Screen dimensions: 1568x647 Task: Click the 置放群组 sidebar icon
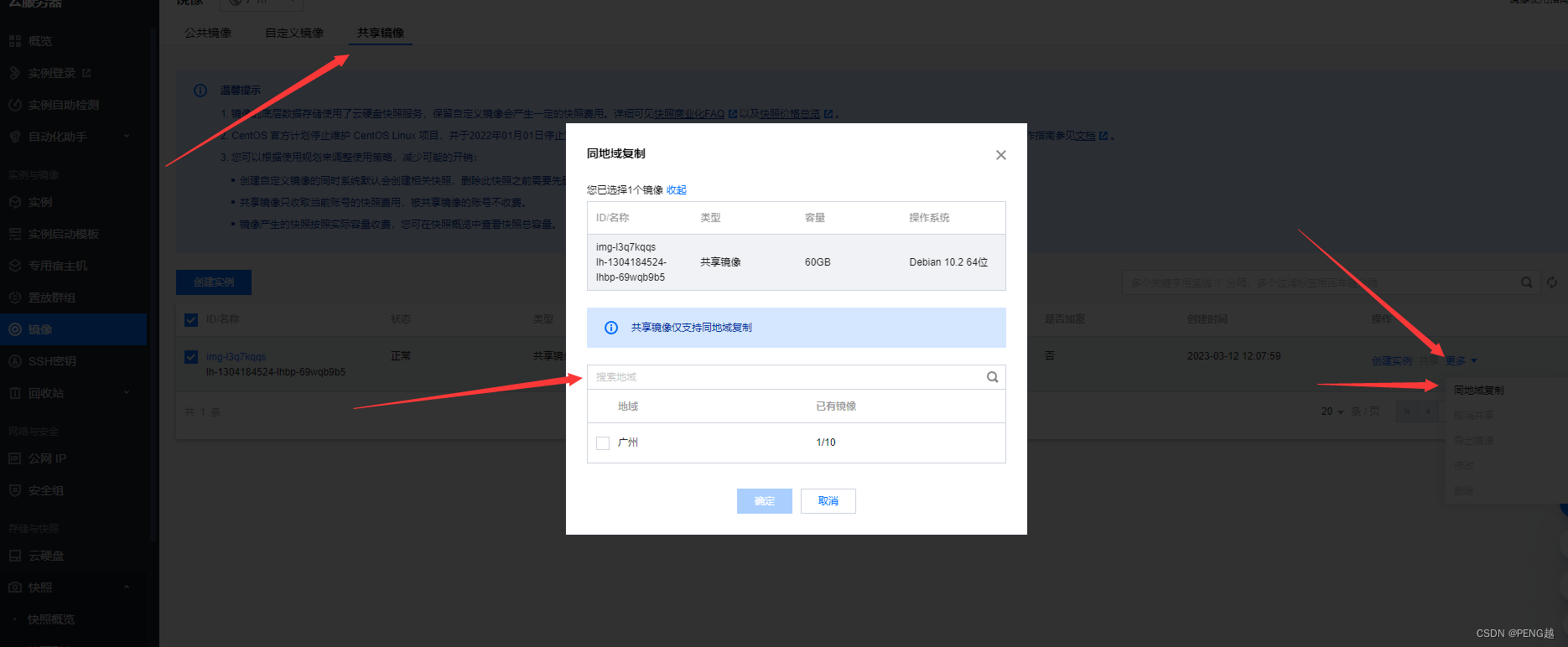15,298
